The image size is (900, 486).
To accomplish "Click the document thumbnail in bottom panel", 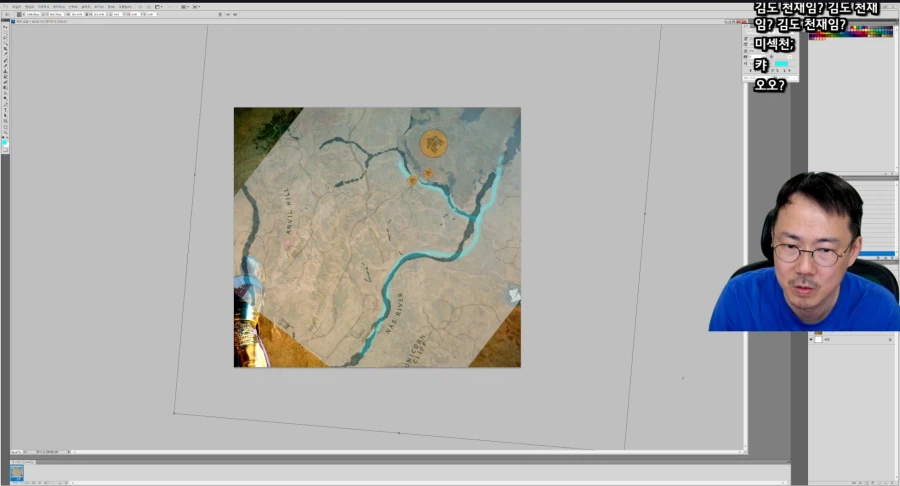I will point(17,473).
